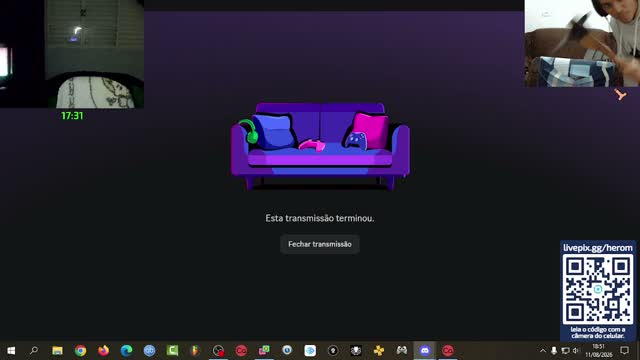This screenshot has width=640, height=360.
Task: Expand the hidden system tray icons
Action: tap(542, 351)
